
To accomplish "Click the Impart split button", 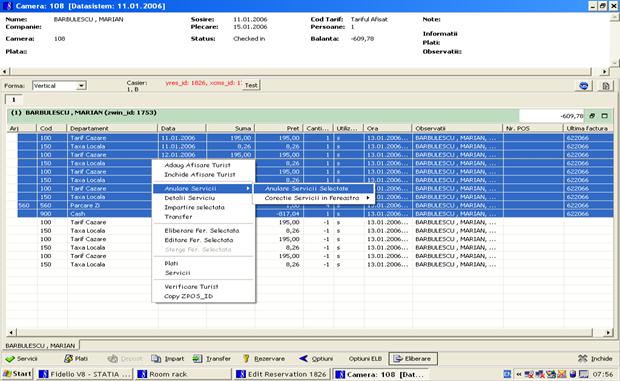I will click(x=168, y=358).
